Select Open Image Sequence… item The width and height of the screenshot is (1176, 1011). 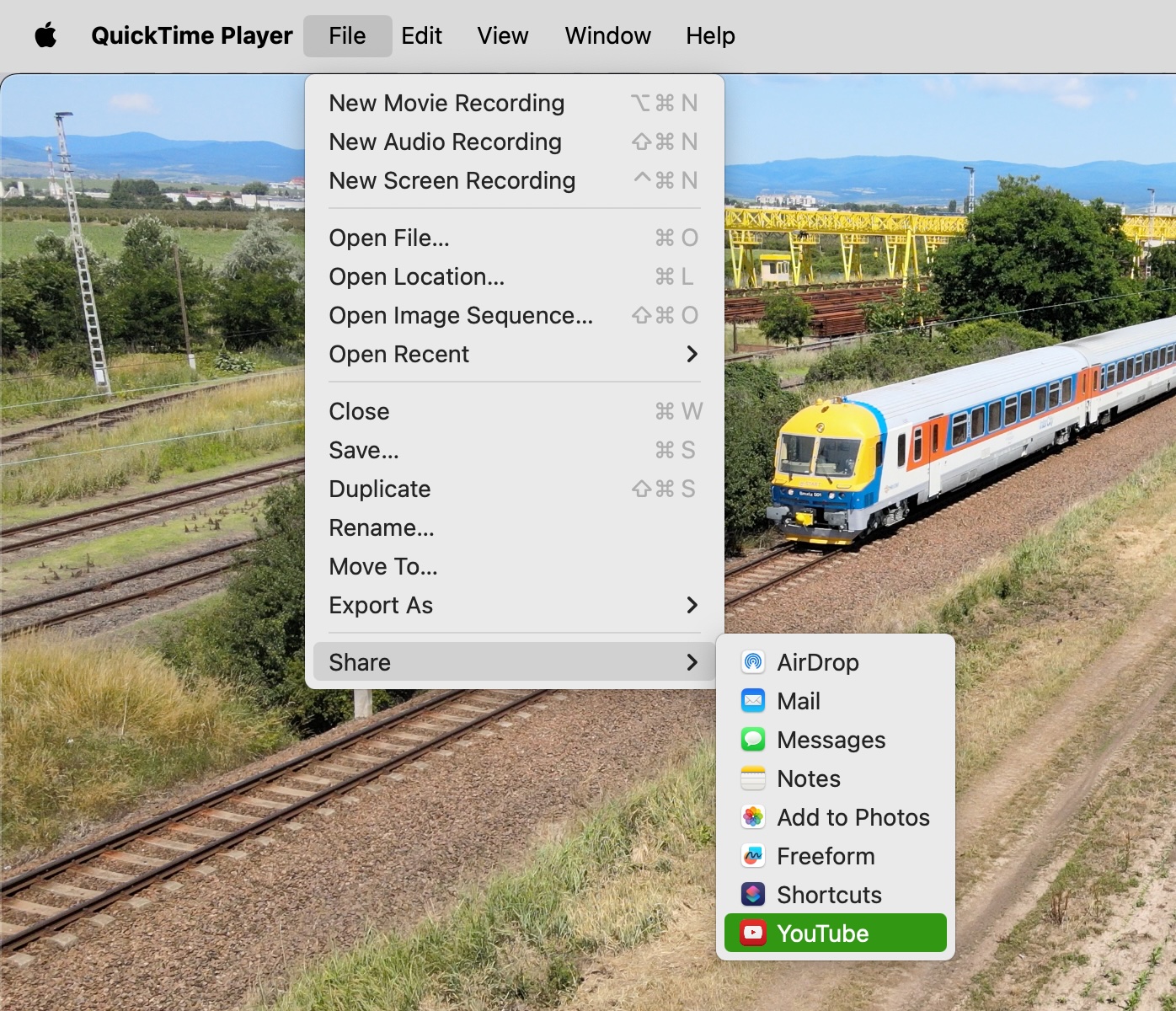[514, 315]
